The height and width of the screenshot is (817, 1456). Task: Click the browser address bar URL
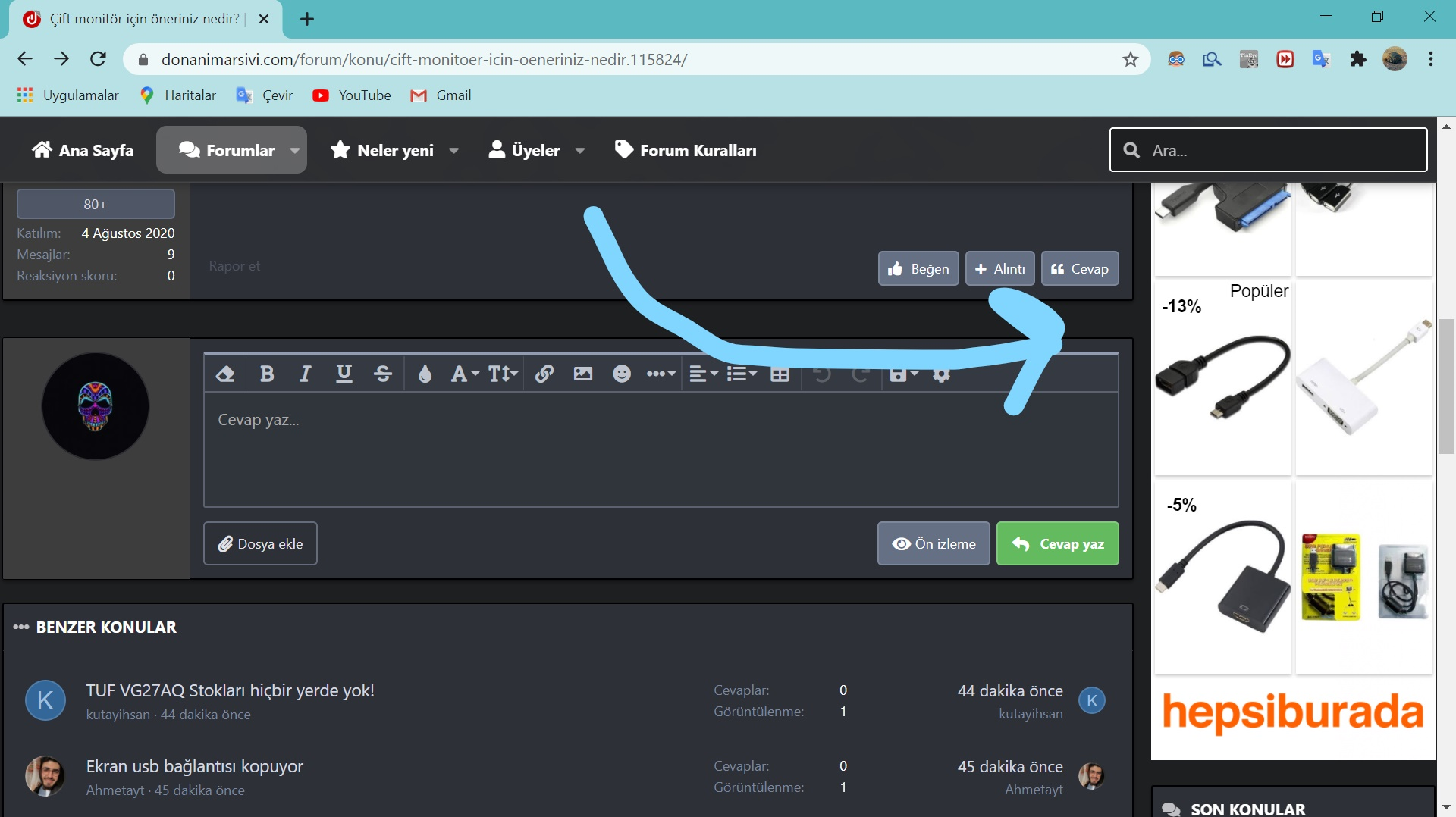[x=425, y=59]
